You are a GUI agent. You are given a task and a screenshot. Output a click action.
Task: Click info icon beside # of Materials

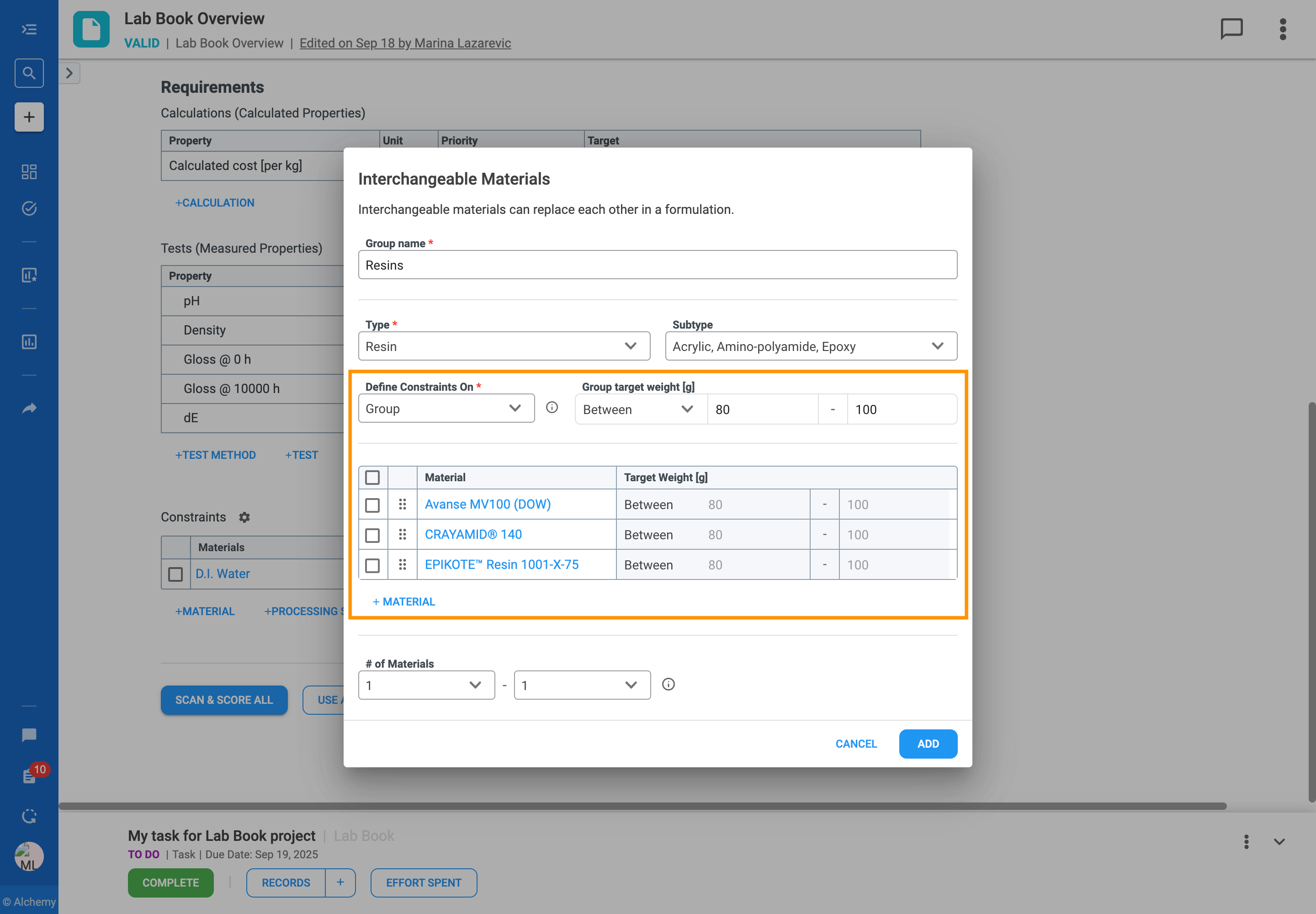668,684
